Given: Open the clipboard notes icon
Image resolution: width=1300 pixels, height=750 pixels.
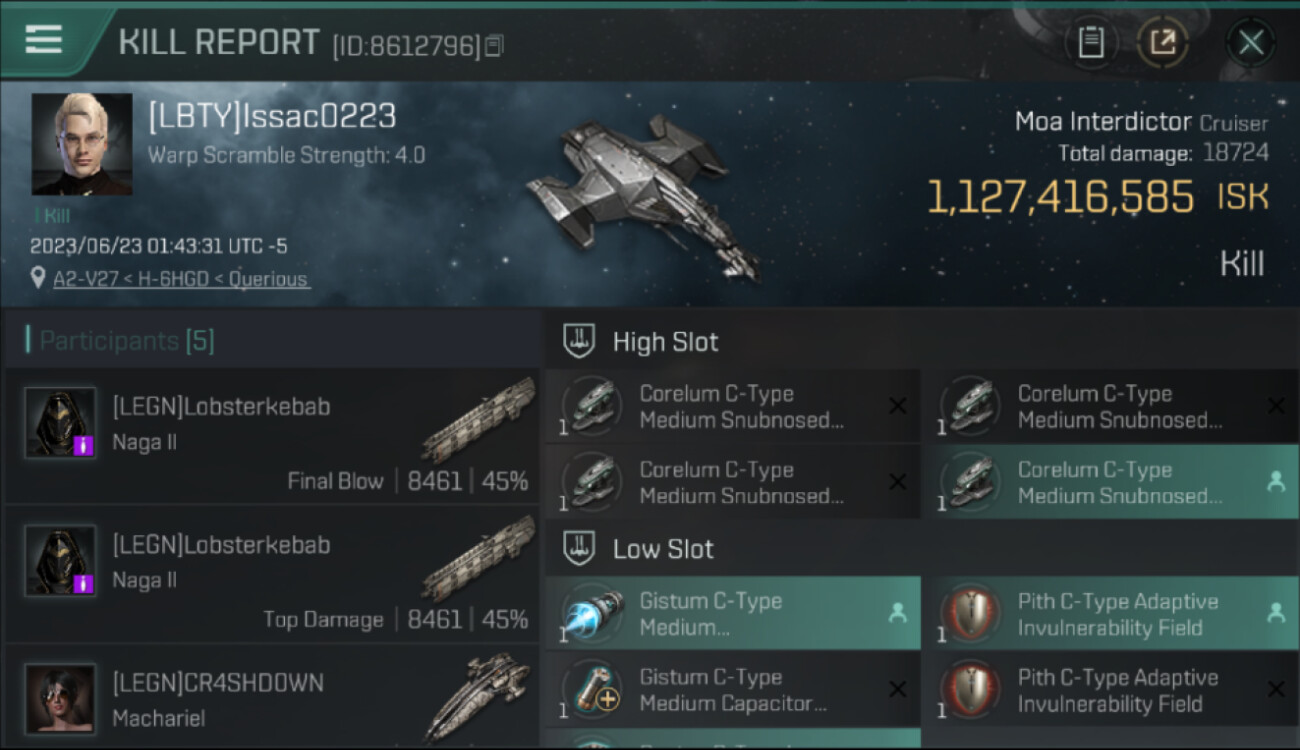Looking at the screenshot, I should (1091, 42).
